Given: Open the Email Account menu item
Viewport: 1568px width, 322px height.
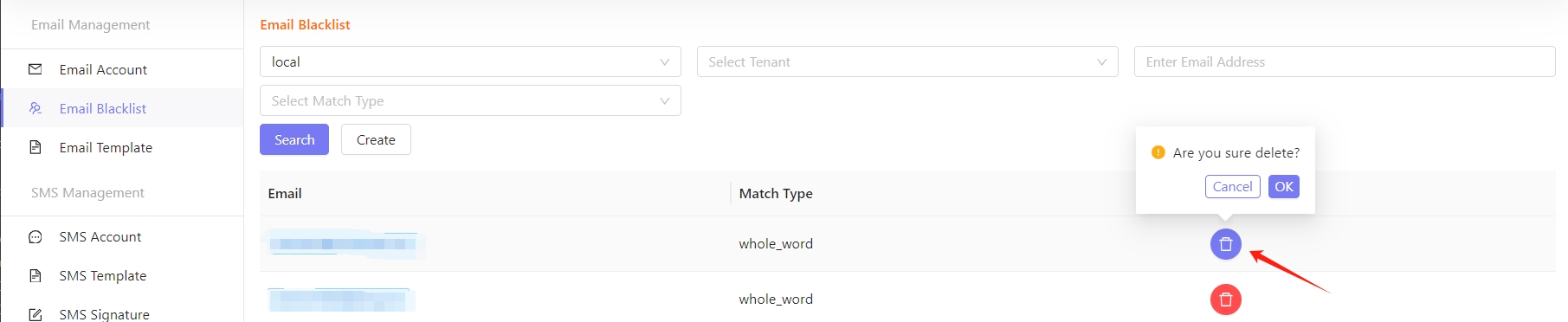Looking at the screenshot, I should [x=122, y=69].
